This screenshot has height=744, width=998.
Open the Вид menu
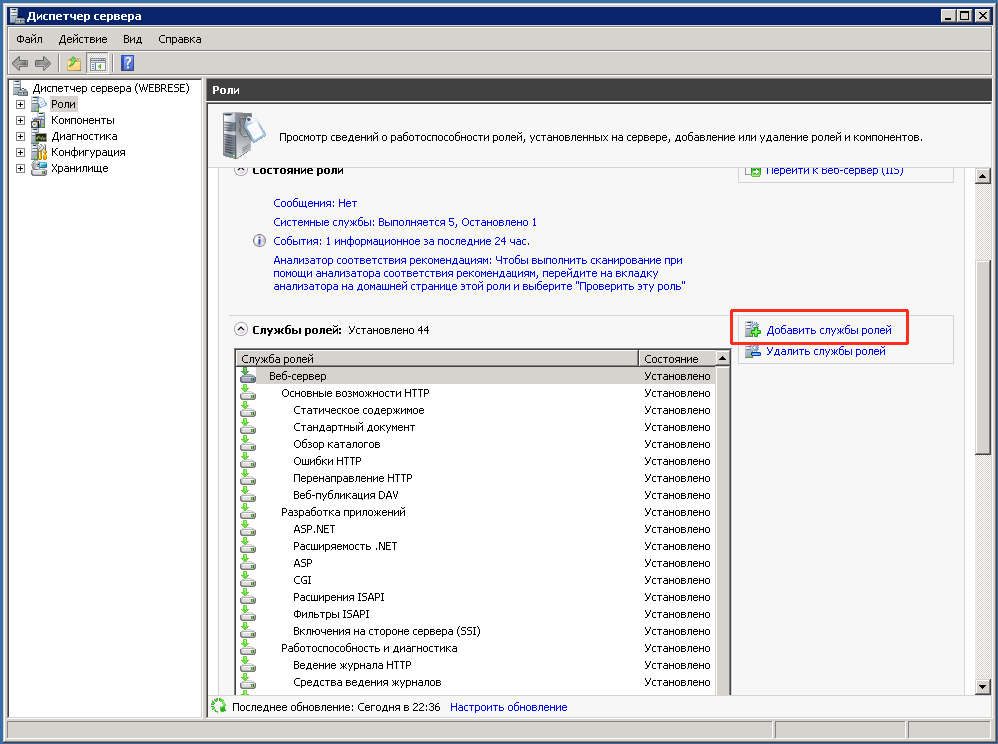pos(132,39)
